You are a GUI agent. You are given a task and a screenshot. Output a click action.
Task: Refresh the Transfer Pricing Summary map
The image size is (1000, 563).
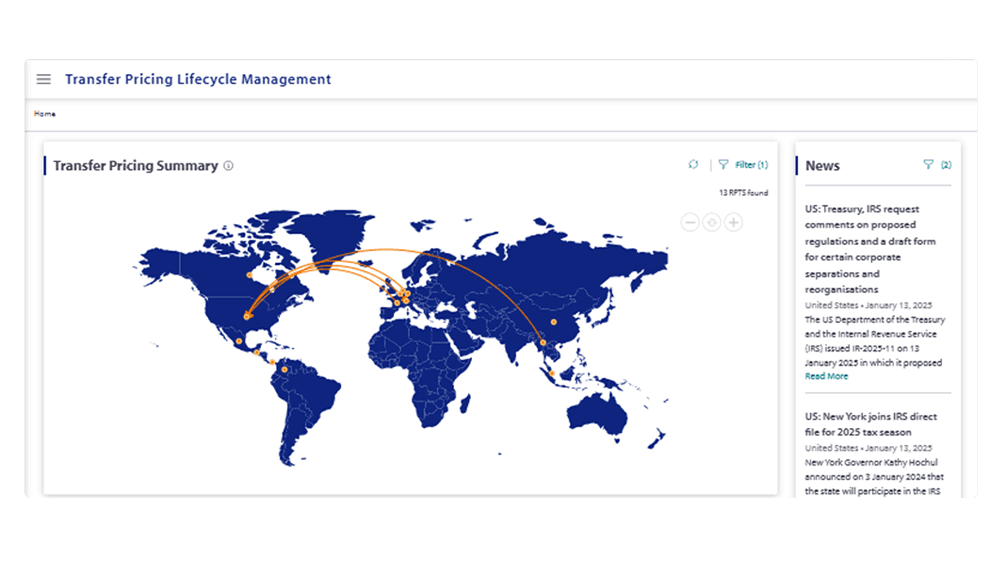[x=693, y=165]
